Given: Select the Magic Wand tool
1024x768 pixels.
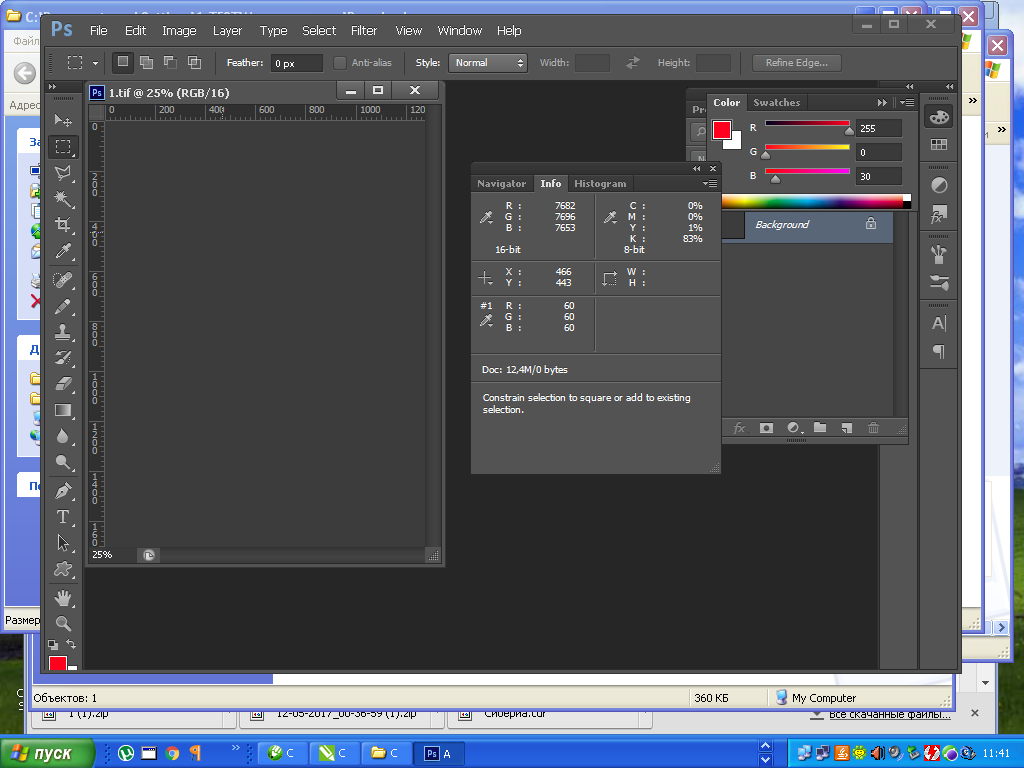Looking at the screenshot, I should pos(63,199).
